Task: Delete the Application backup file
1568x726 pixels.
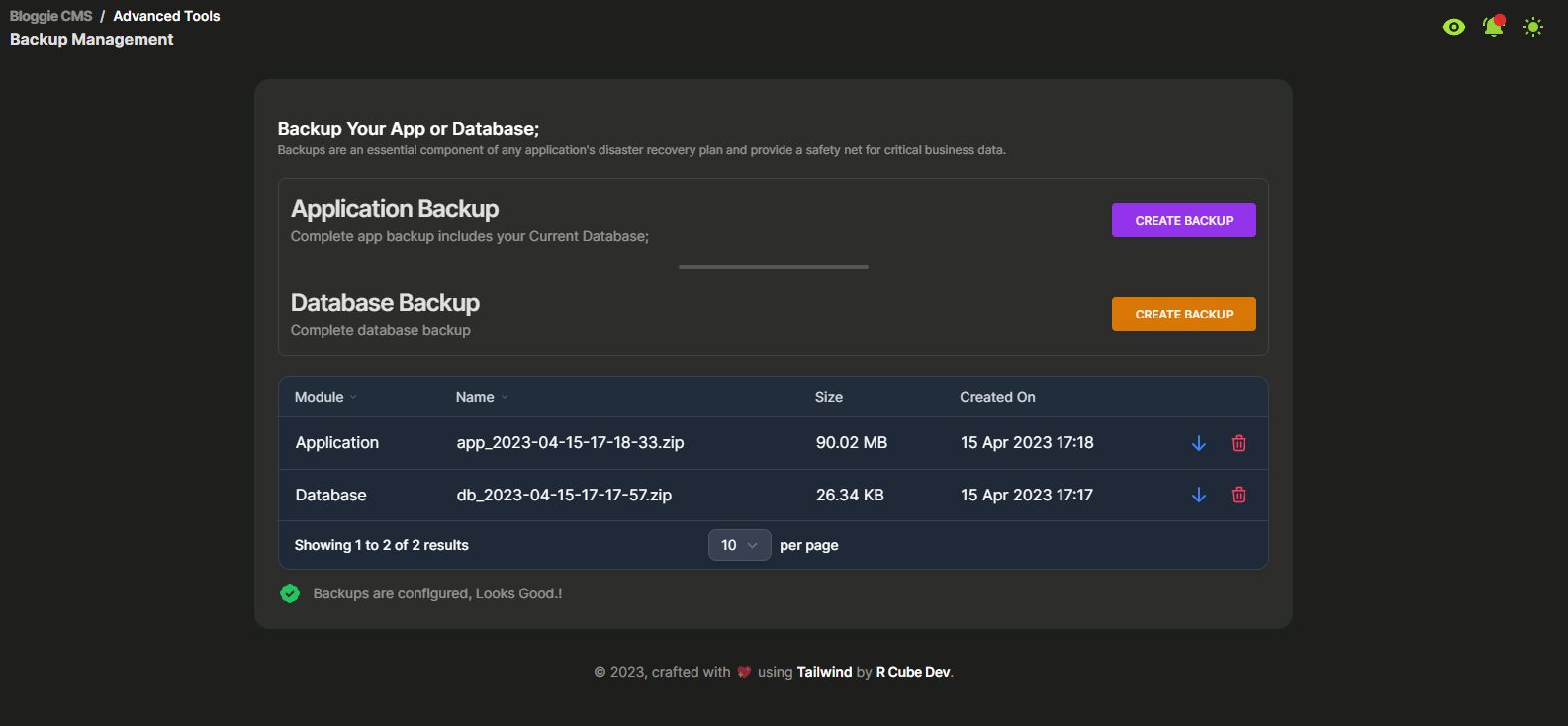Action: tap(1238, 443)
